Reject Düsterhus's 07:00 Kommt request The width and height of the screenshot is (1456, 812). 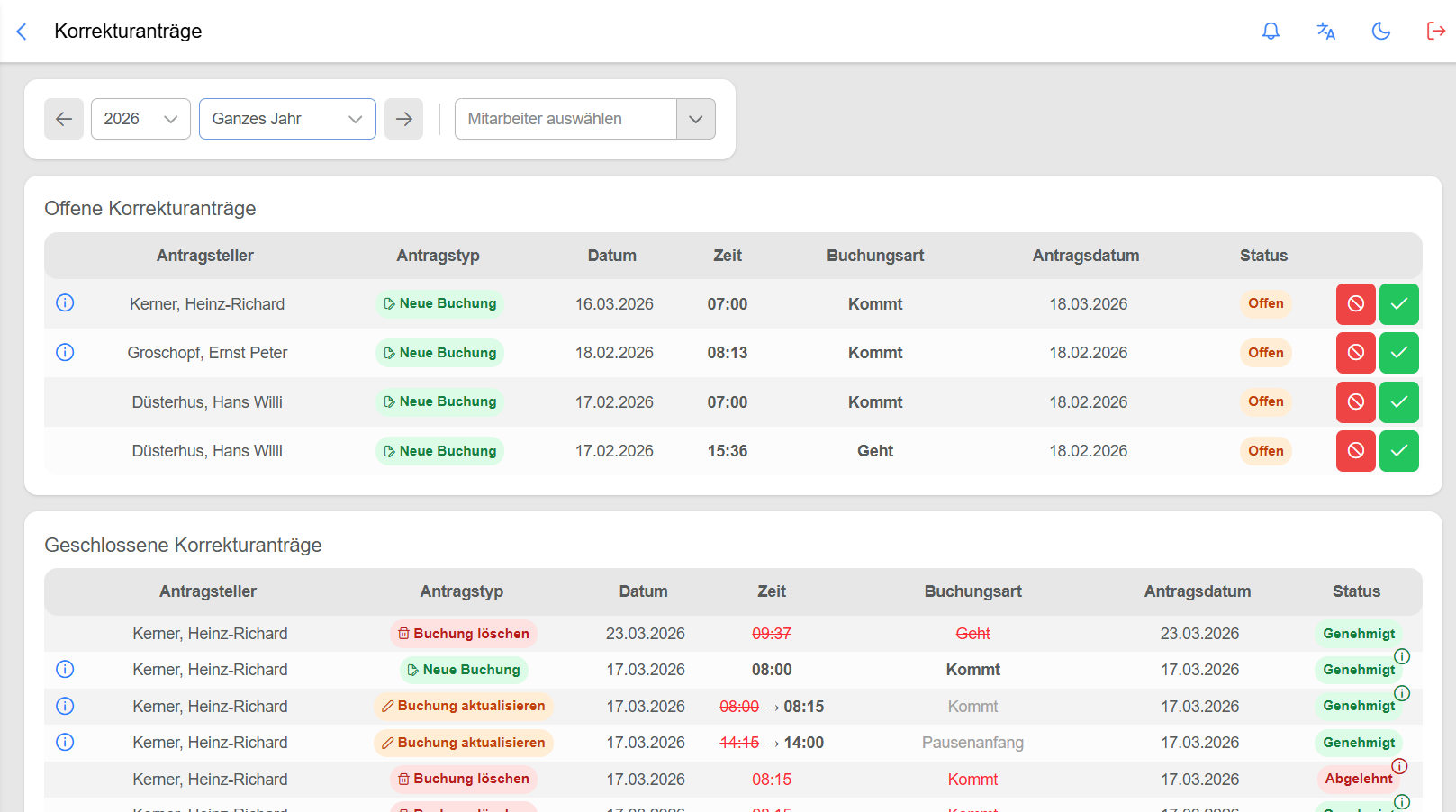coord(1355,402)
